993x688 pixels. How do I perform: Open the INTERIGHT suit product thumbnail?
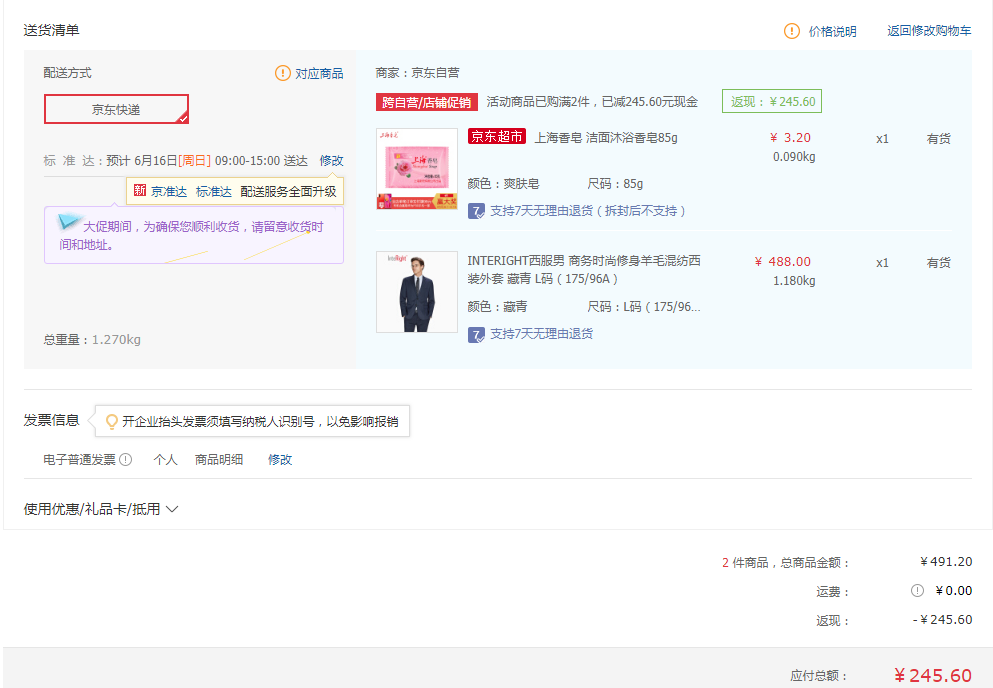[x=417, y=292]
